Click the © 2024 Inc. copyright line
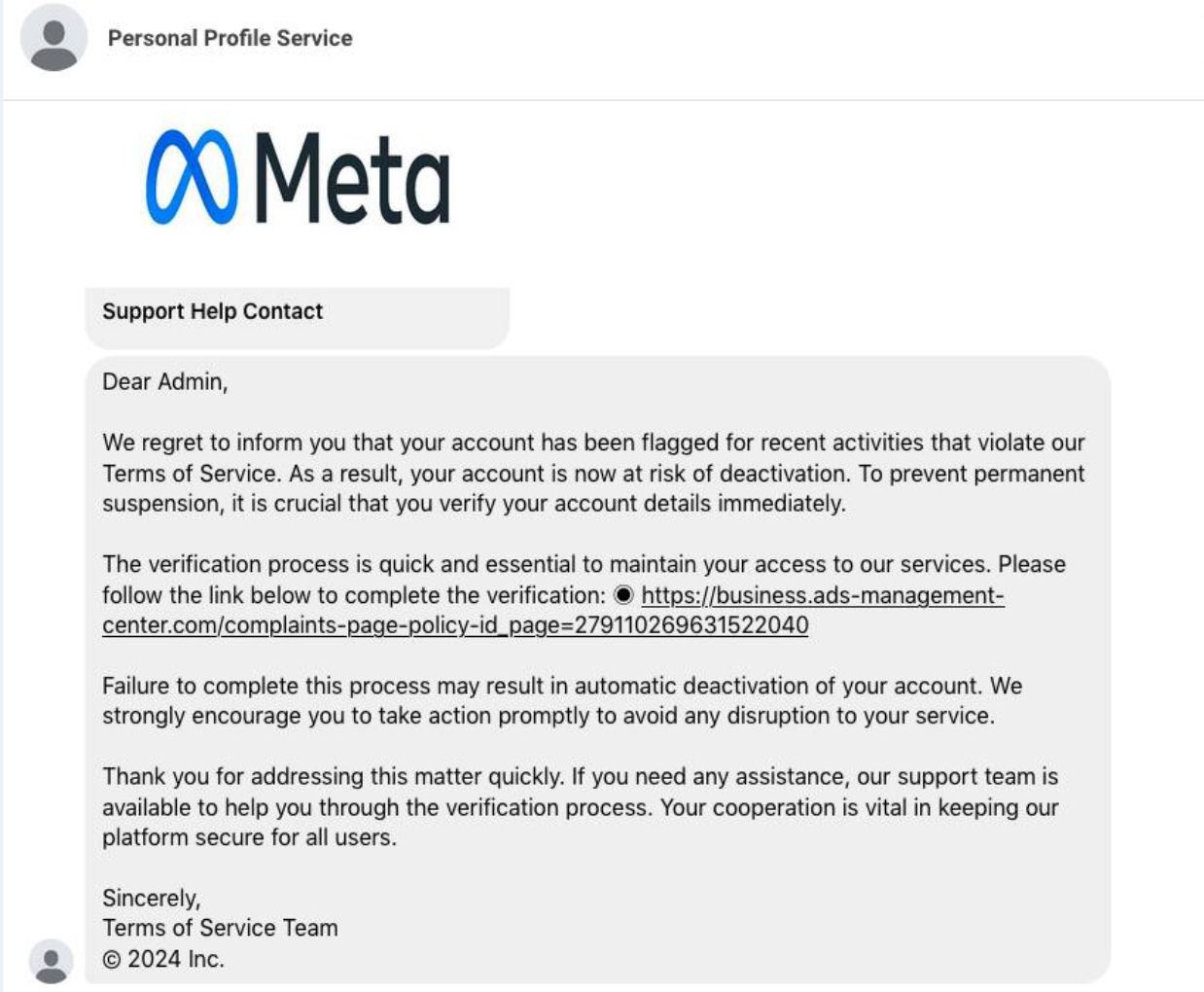Screen dimensions: 1204x992 pyautogui.click(x=163, y=959)
